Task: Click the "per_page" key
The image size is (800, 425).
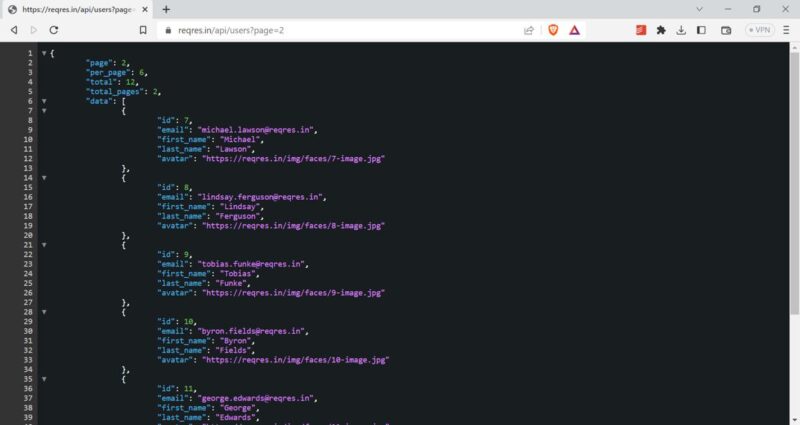Action: click(x=108, y=72)
